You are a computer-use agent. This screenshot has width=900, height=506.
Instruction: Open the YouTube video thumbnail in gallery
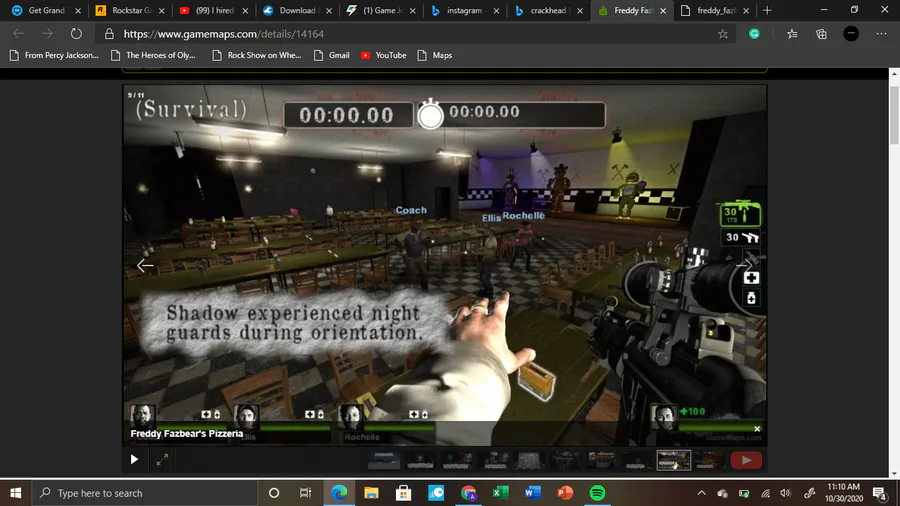pos(746,460)
